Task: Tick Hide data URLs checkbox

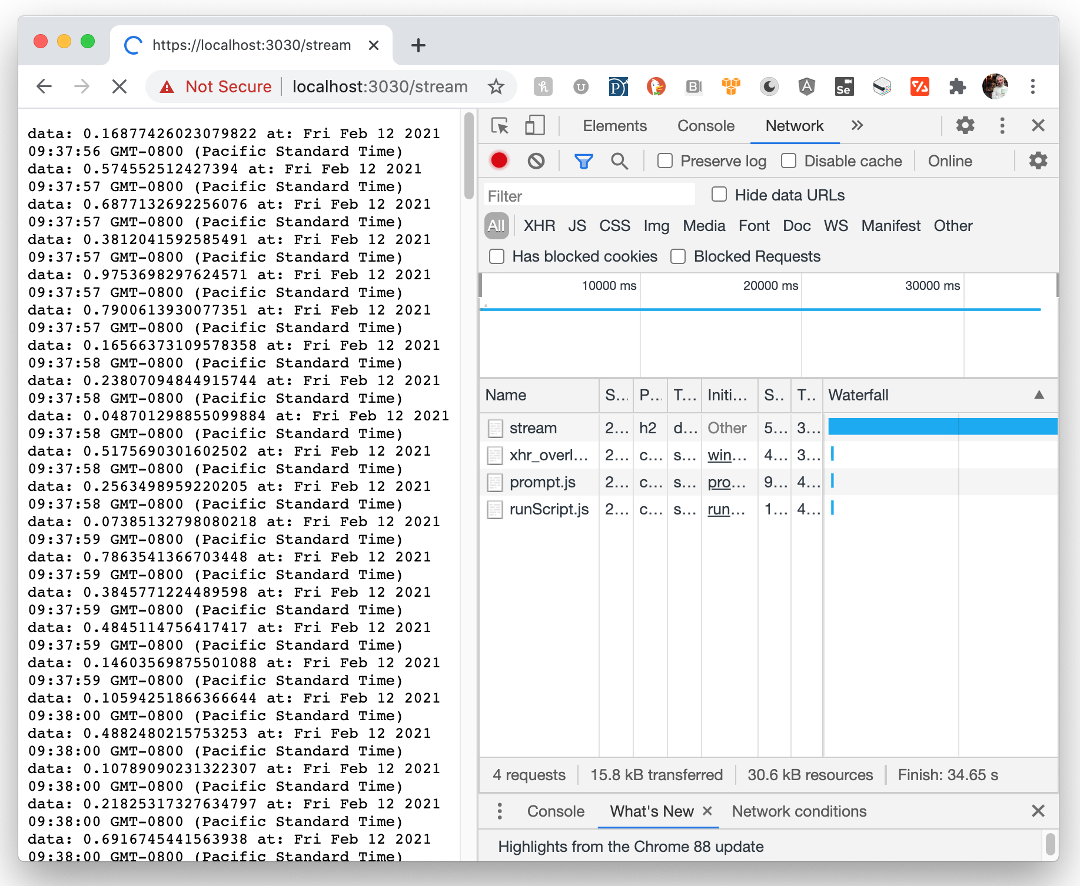Action: [x=719, y=195]
